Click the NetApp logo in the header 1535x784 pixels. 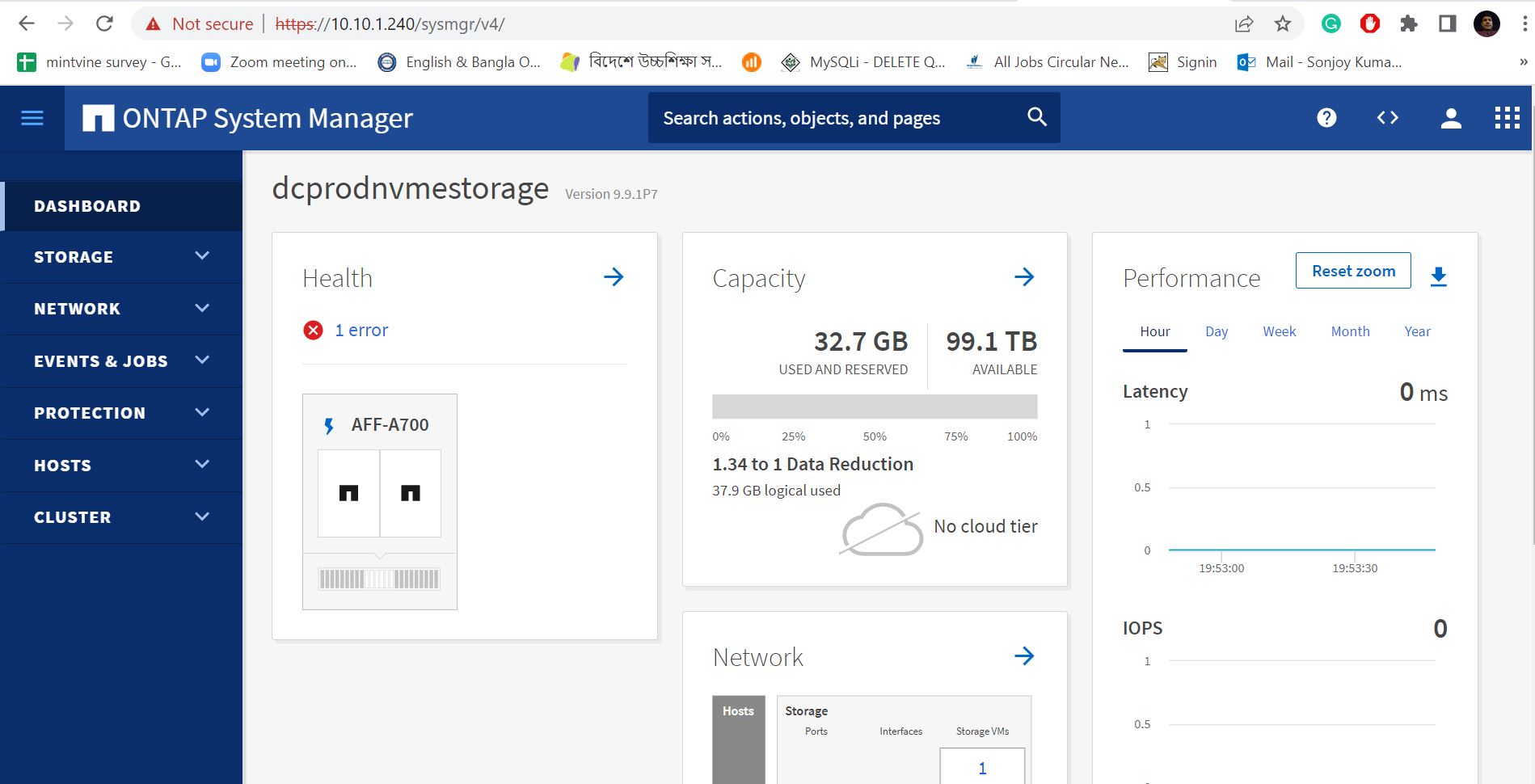coord(98,118)
